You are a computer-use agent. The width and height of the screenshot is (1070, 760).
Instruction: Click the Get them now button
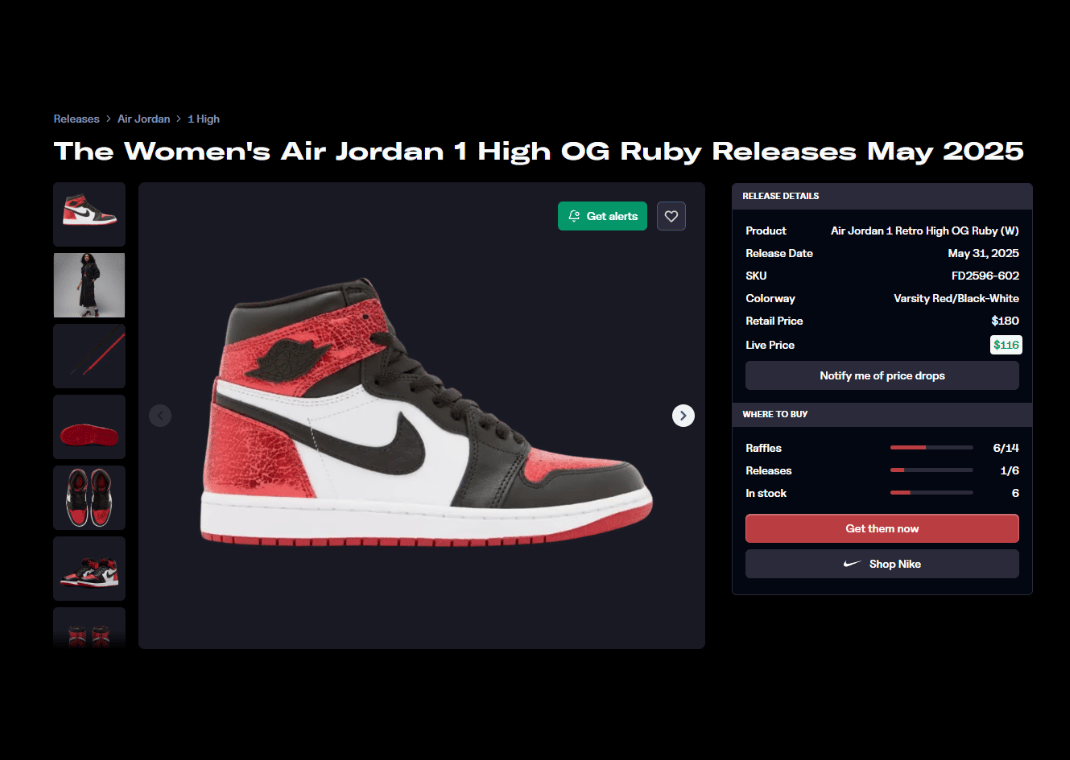point(882,529)
